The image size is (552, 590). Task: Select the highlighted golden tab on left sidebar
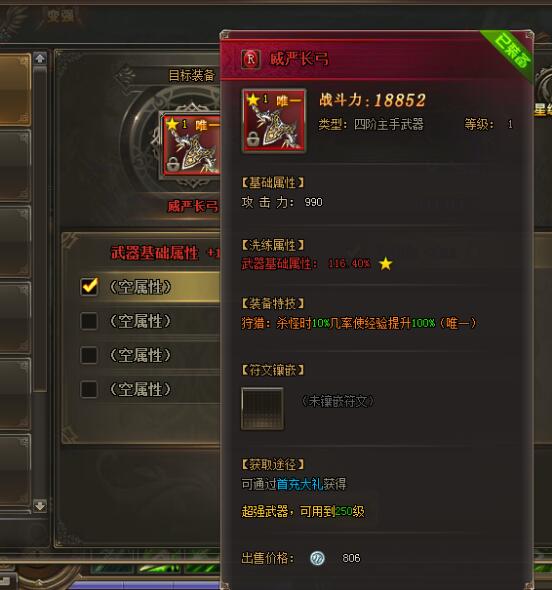pos(15,90)
